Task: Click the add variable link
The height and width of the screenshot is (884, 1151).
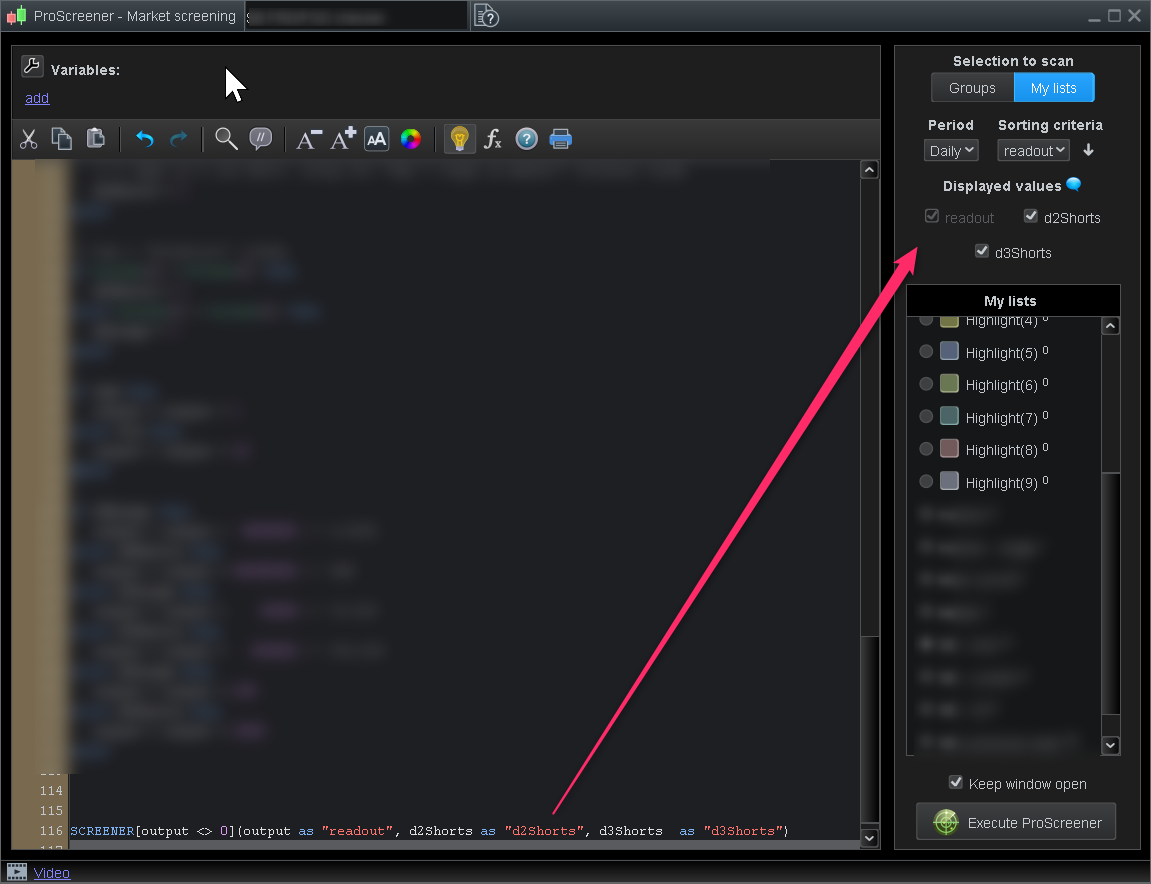Action: tap(37, 98)
